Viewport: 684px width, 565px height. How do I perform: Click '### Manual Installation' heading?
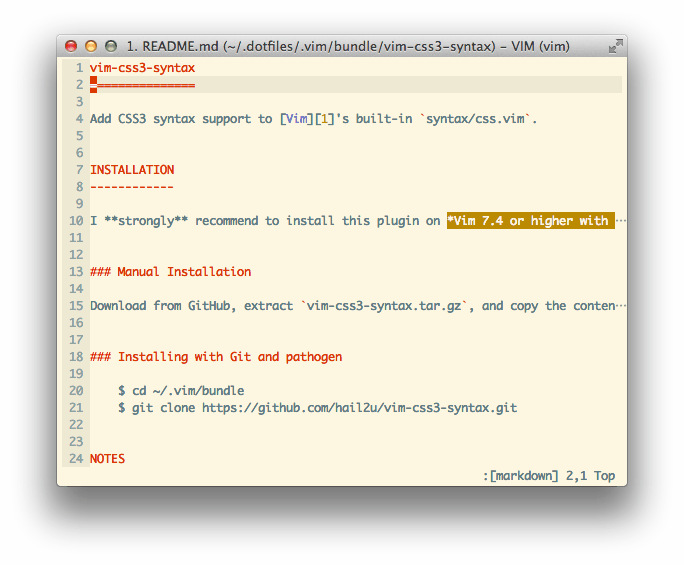(171, 272)
